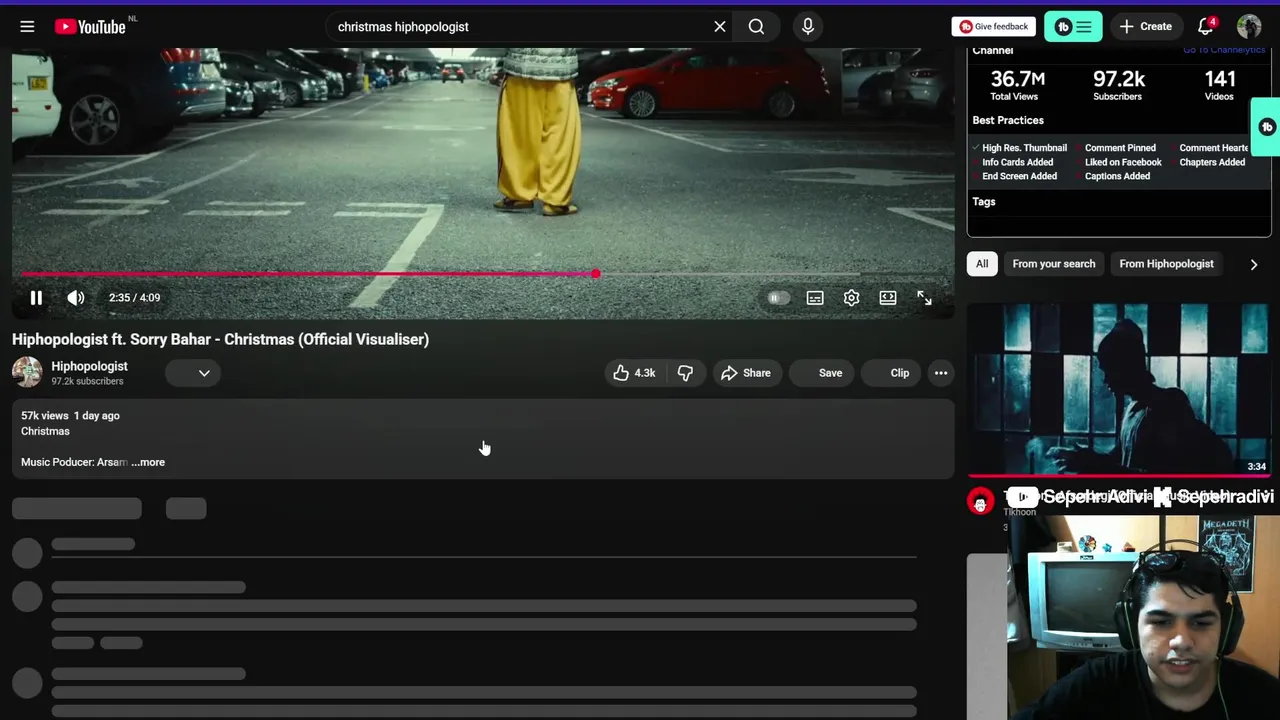Select the From your search chip
Viewport: 1280px width, 720px height.
[1054, 264]
